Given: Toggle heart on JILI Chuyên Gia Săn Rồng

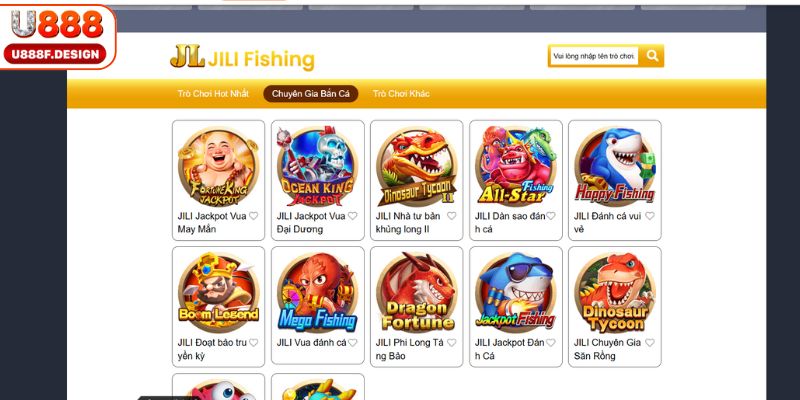Looking at the screenshot, I should point(649,342).
